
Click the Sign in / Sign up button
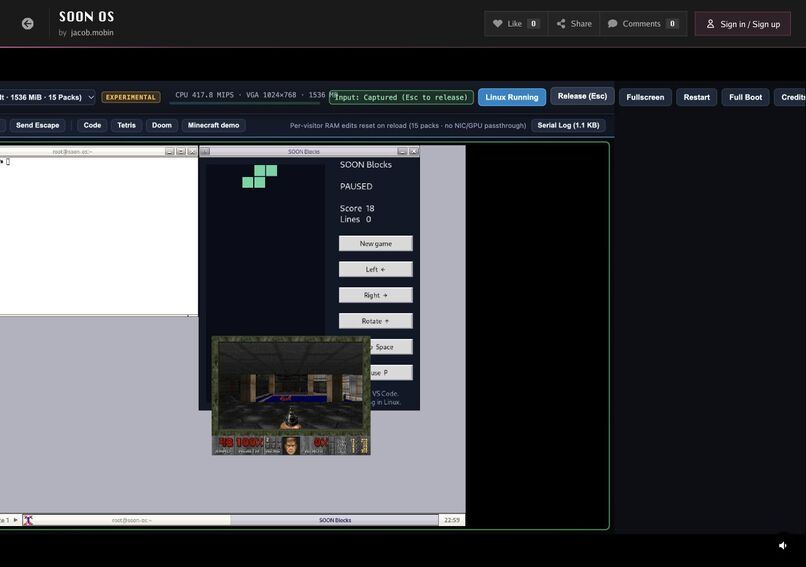pos(743,24)
